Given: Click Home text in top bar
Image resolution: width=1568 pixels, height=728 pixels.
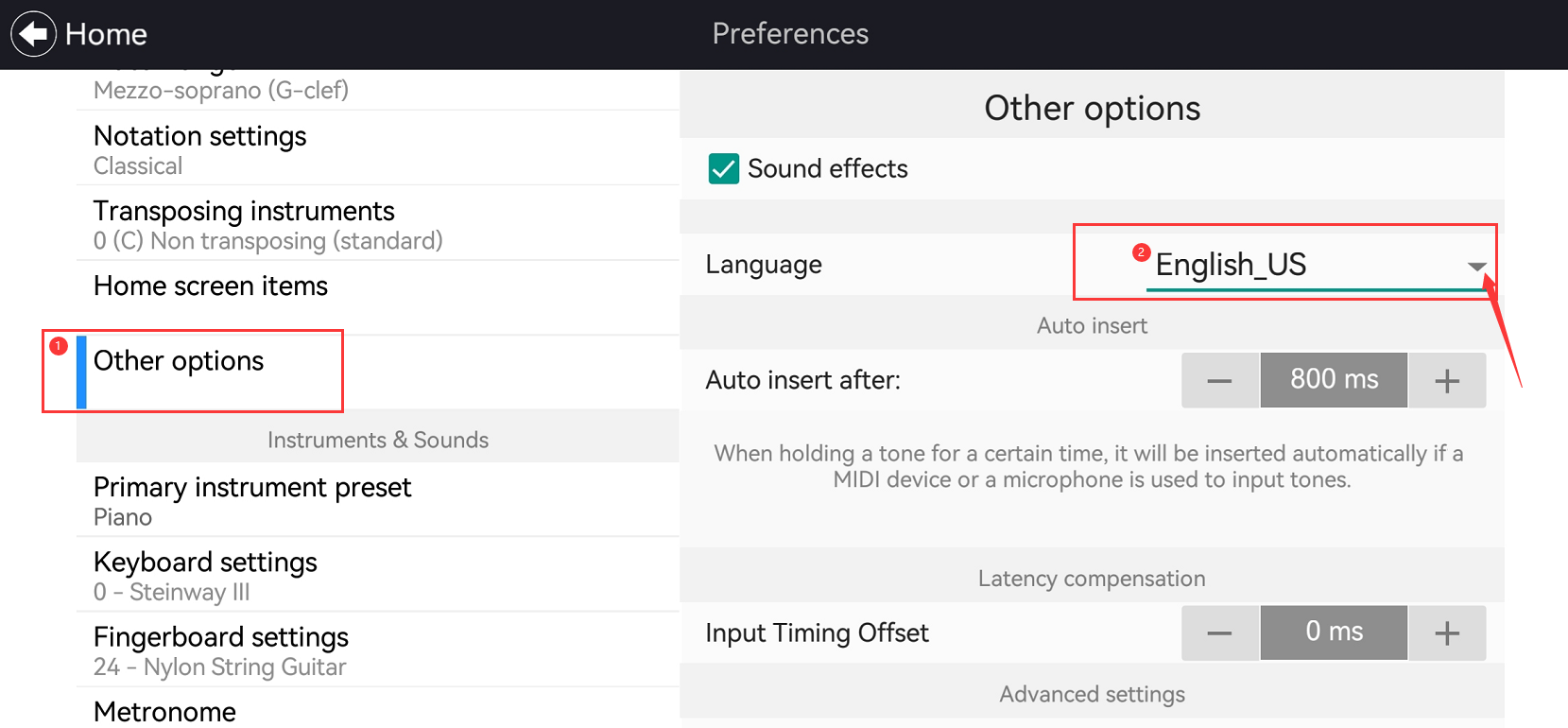Looking at the screenshot, I should (106, 35).
